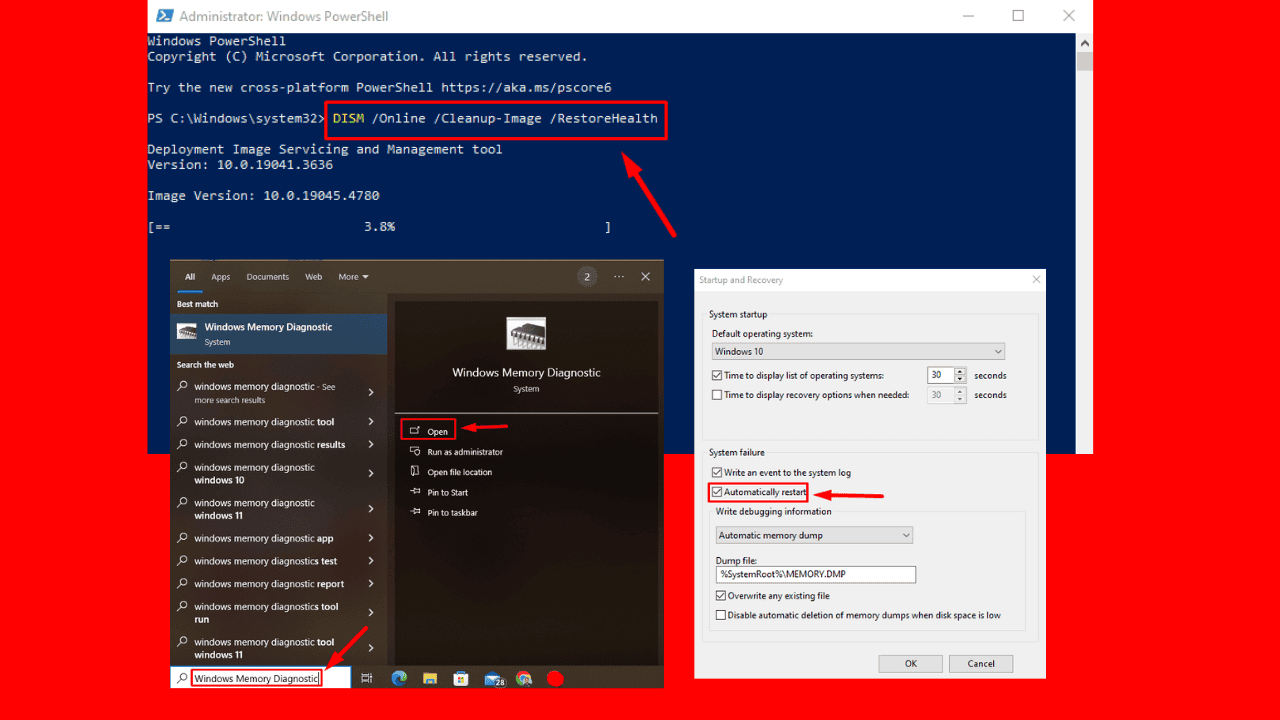This screenshot has width=1280, height=720.
Task: Click the magnifier icon beside 'windows memory diagnostic app'
Action: (x=183, y=538)
